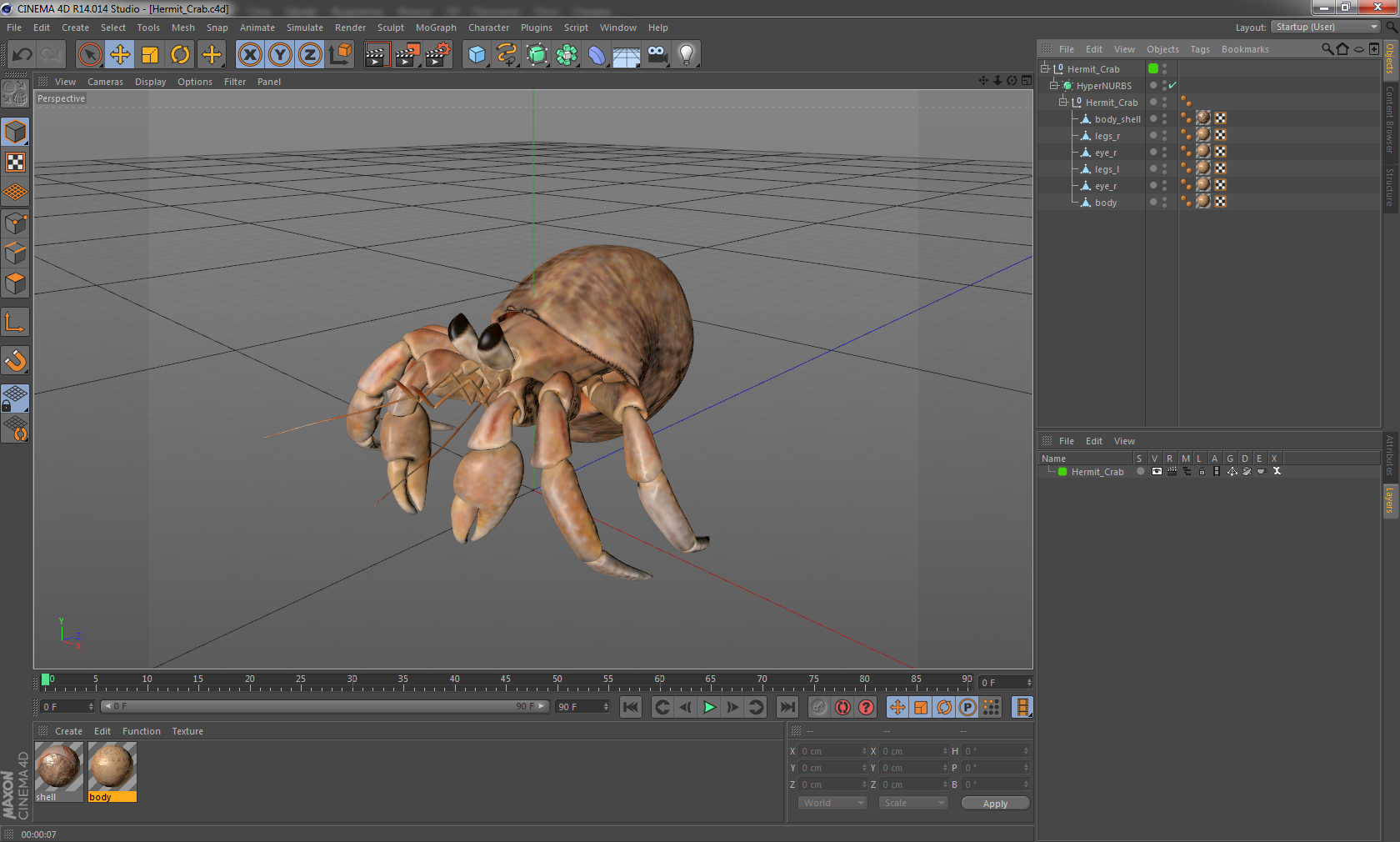The image size is (1400, 842).
Task: Switch to Model mode in left toolbar
Action: (x=15, y=132)
